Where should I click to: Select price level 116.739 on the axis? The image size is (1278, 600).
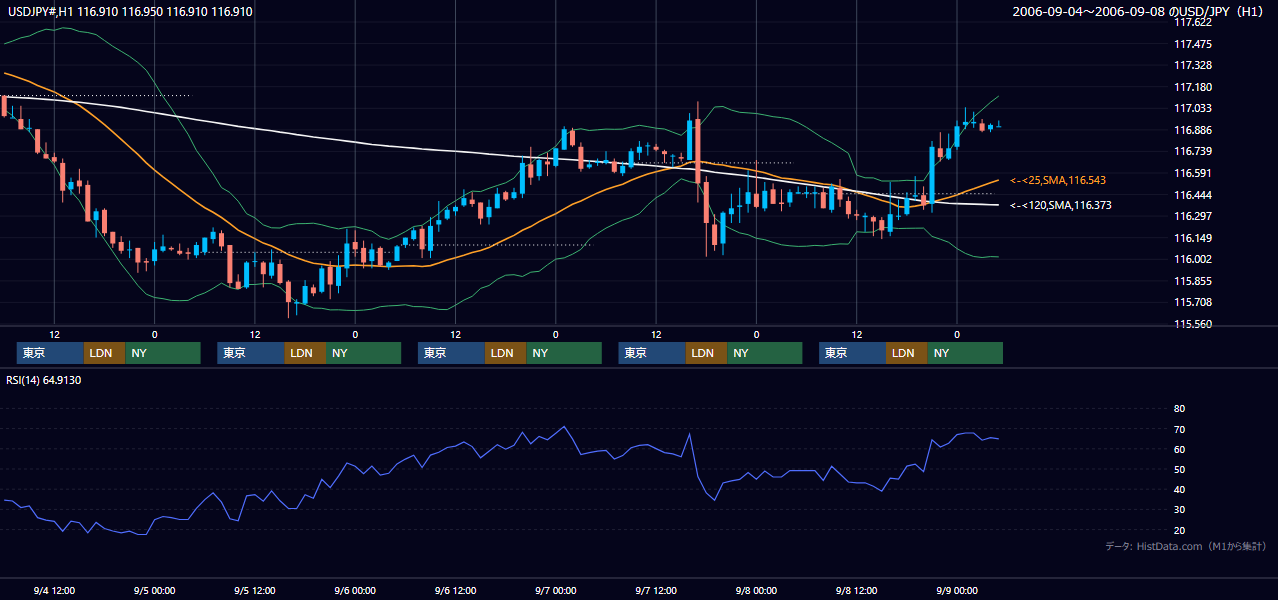[x=1192, y=151]
